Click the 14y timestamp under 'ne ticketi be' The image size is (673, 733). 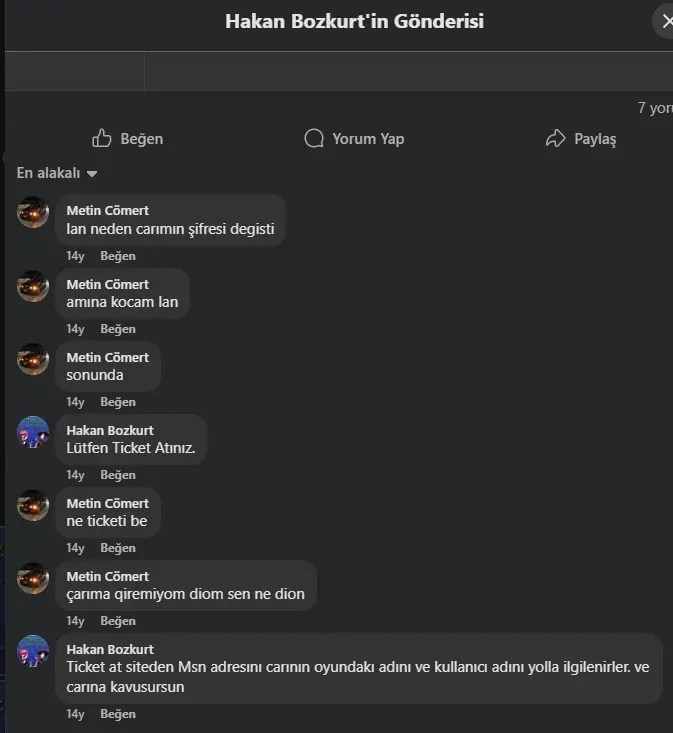pos(75,548)
